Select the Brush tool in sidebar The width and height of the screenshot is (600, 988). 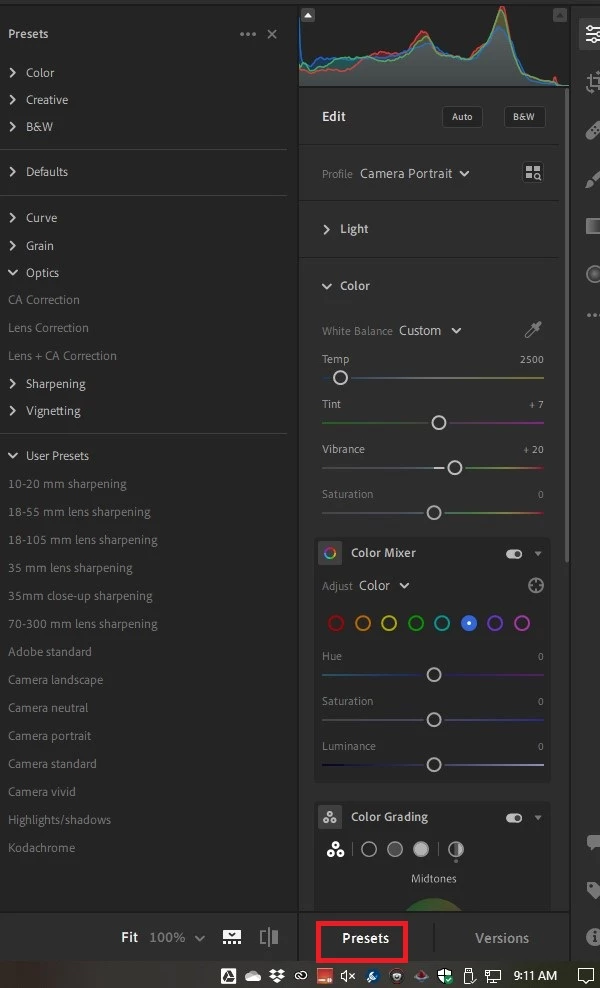[x=592, y=178]
